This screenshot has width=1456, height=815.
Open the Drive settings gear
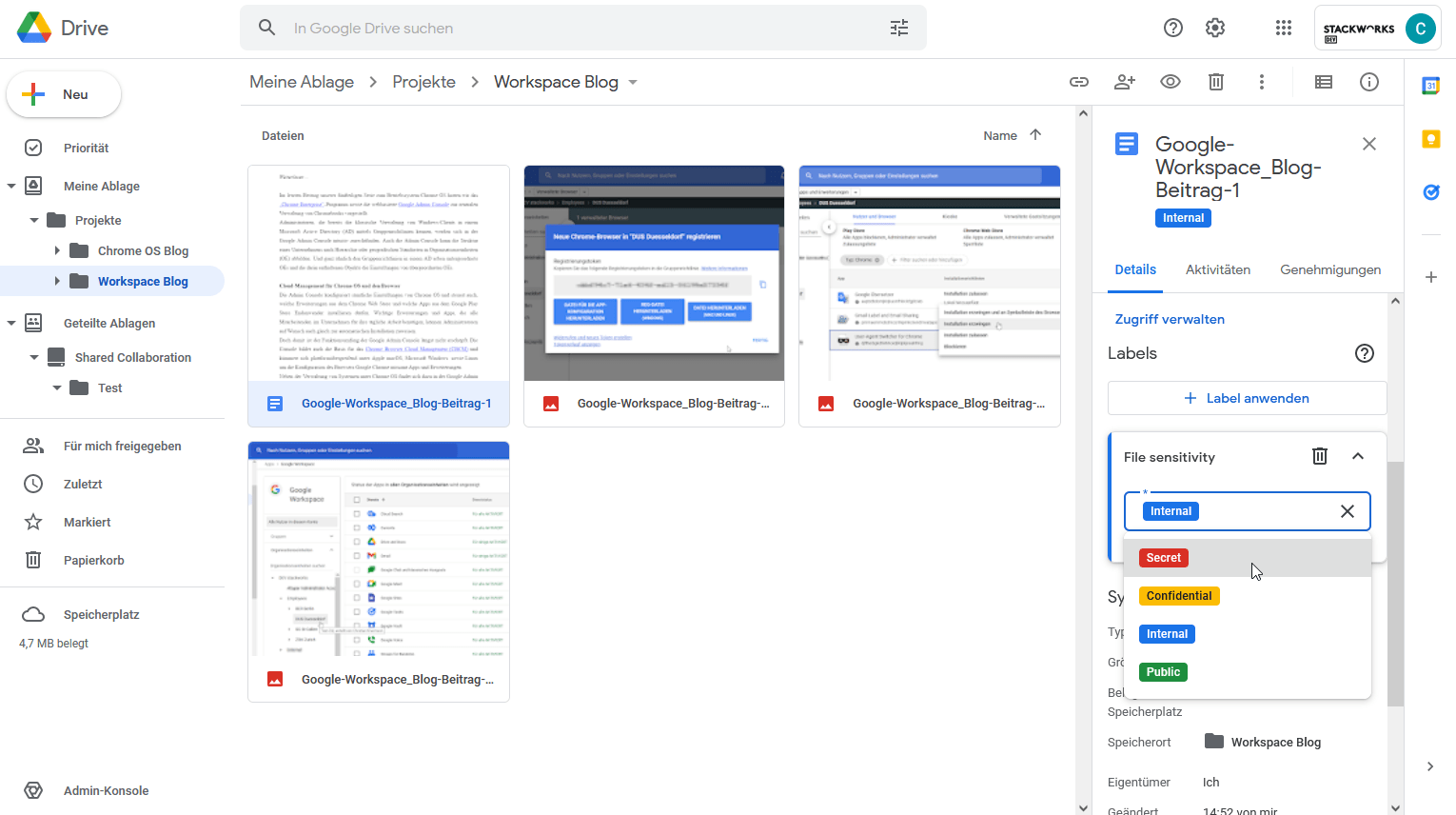(1215, 28)
